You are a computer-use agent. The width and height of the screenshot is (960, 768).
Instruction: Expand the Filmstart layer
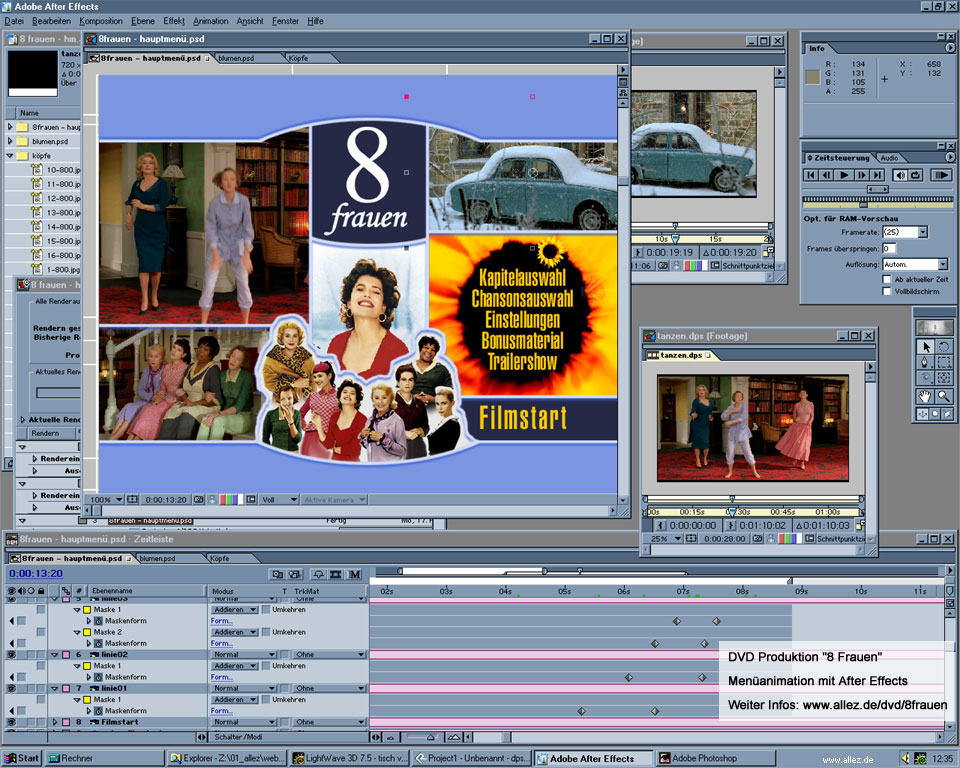(x=54, y=722)
